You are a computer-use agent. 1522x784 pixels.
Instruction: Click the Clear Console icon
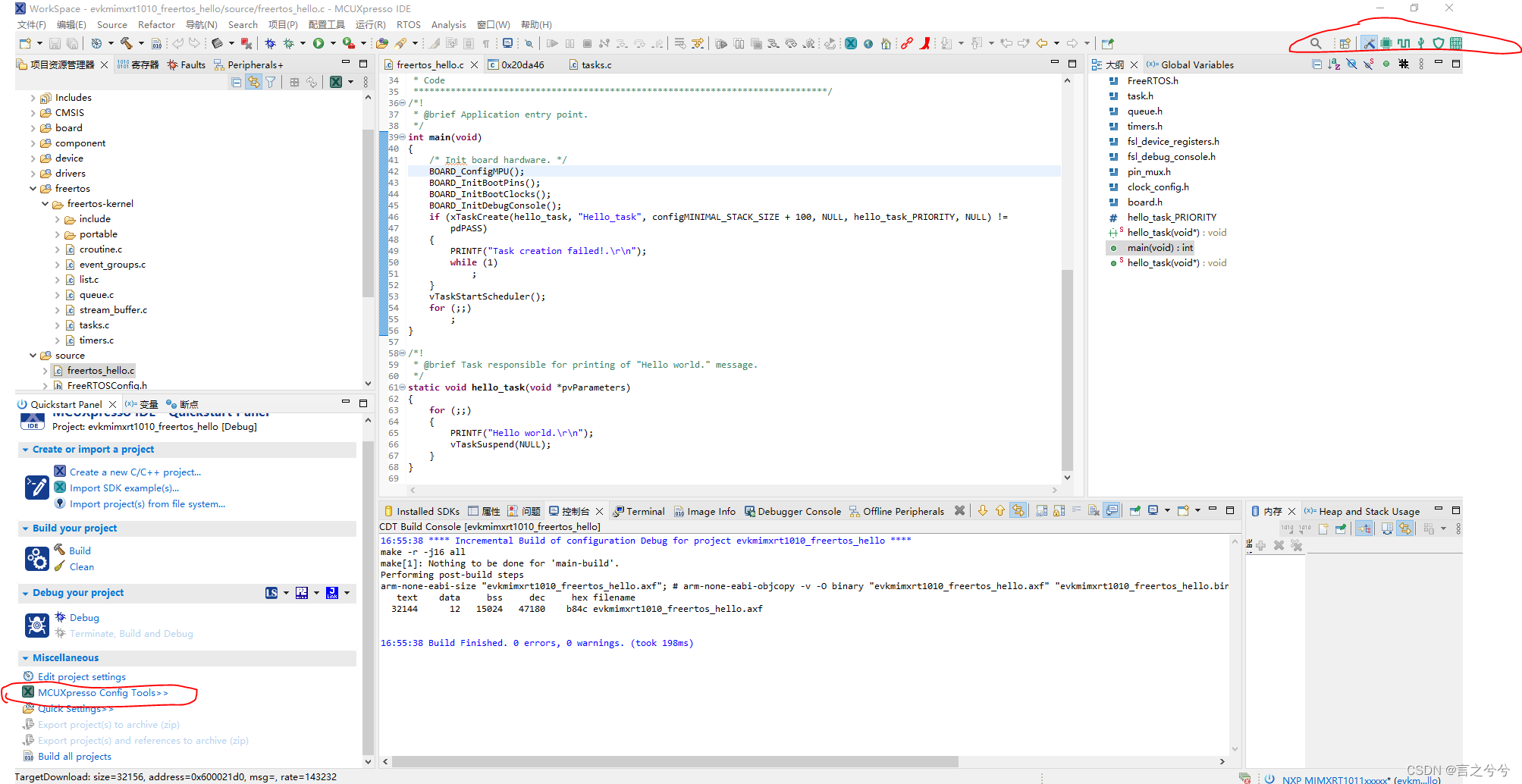tap(1094, 511)
